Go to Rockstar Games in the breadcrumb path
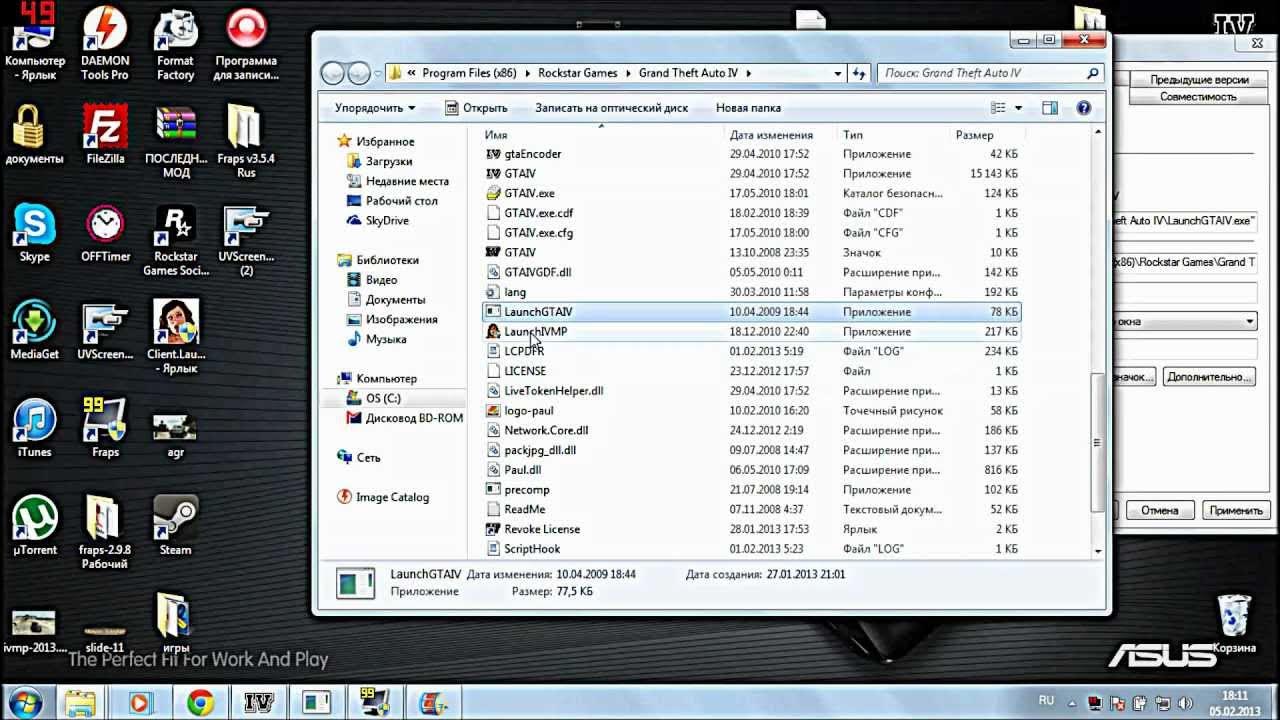The height and width of the screenshot is (720, 1280). pyautogui.click(x=578, y=73)
